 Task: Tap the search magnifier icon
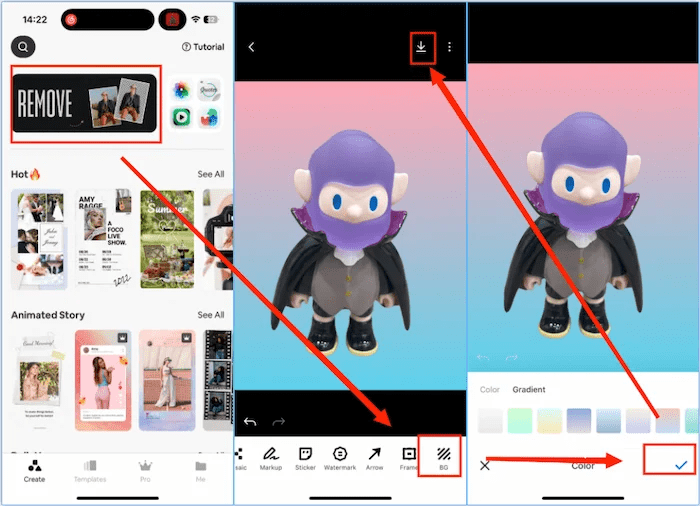[23, 46]
